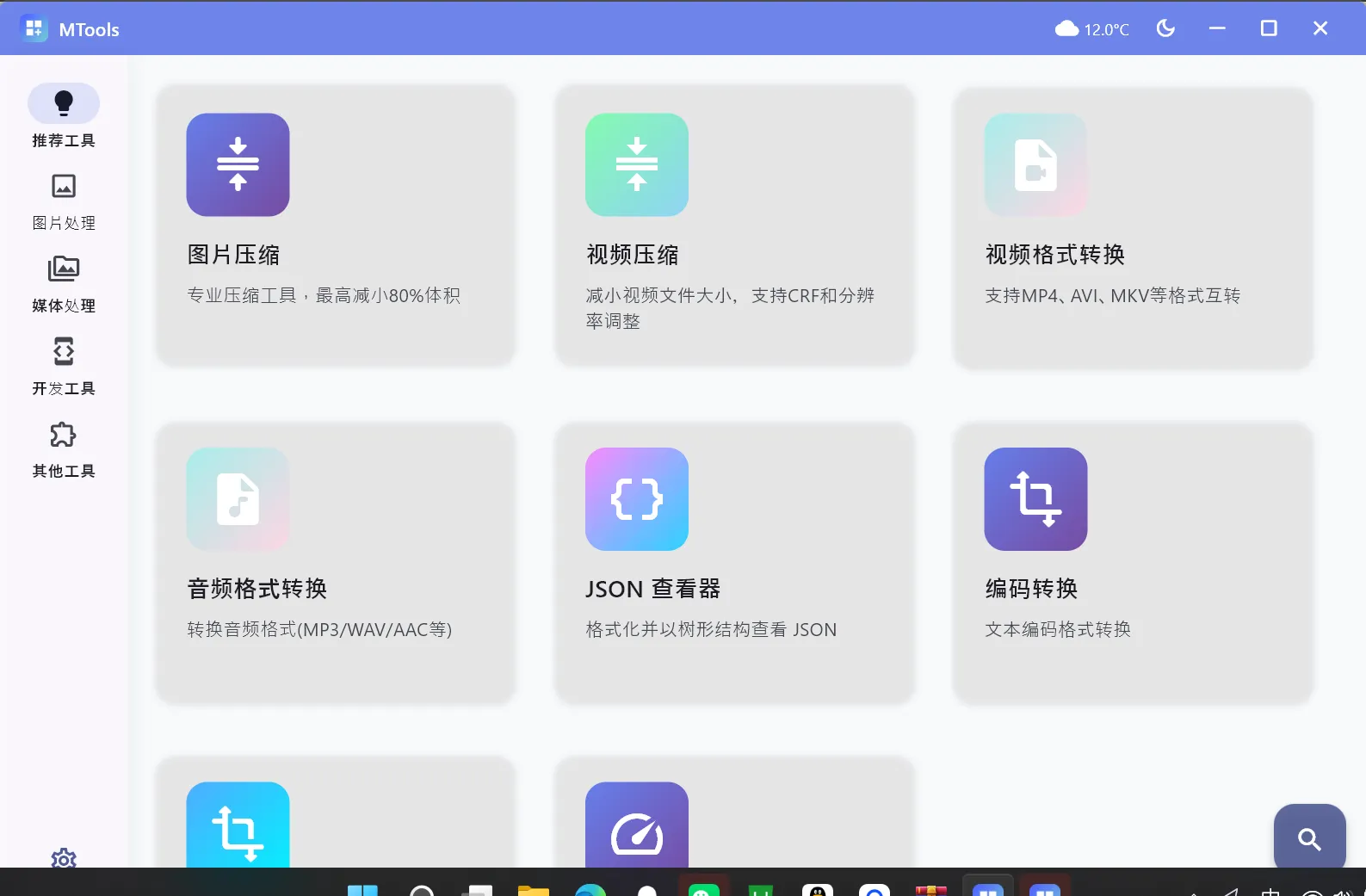Switch to 图片处理 sidebar tab
1366x896 pixels.
(x=64, y=201)
